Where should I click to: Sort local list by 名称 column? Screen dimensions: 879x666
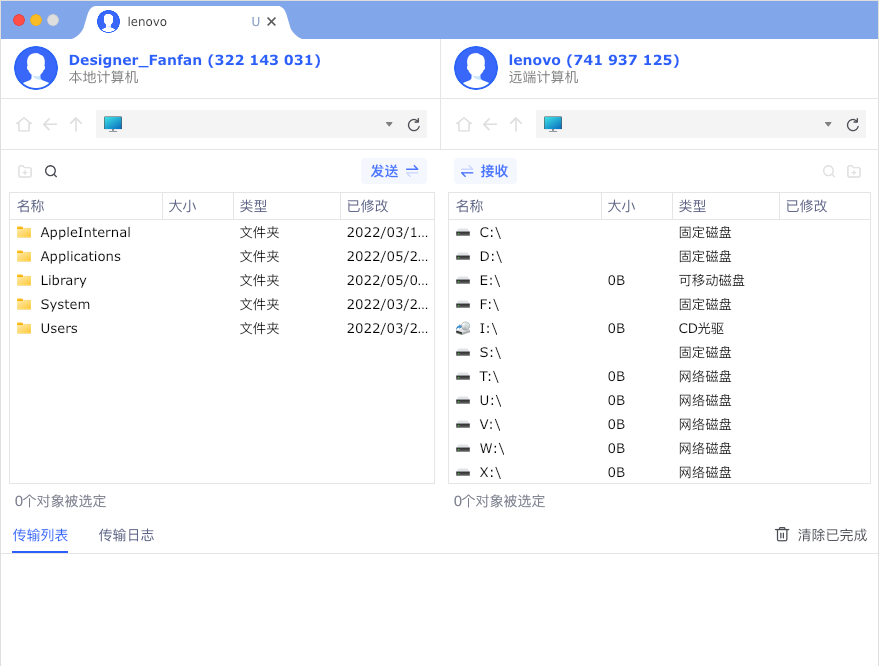[86, 206]
